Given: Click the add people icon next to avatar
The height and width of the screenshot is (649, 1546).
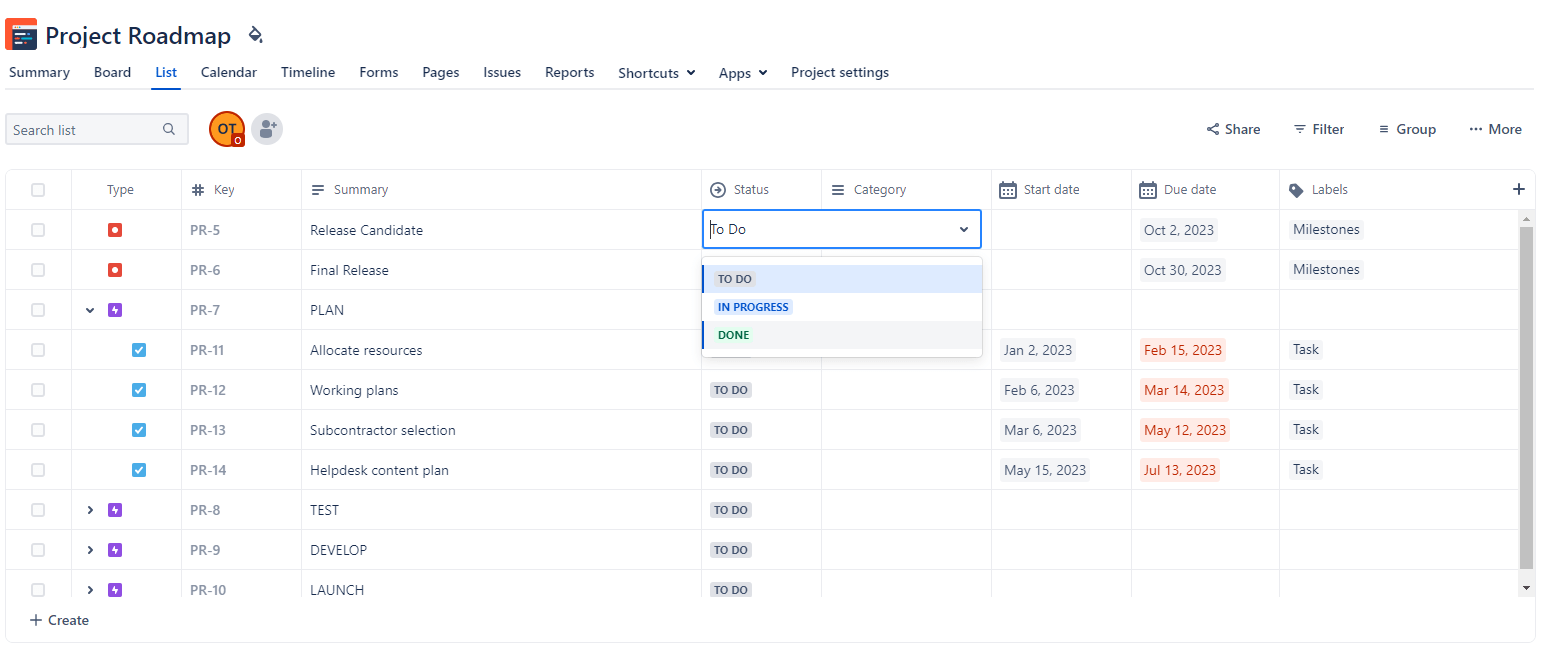Looking at the screenshot, I should pyautogui.click(x=266, y=129).
